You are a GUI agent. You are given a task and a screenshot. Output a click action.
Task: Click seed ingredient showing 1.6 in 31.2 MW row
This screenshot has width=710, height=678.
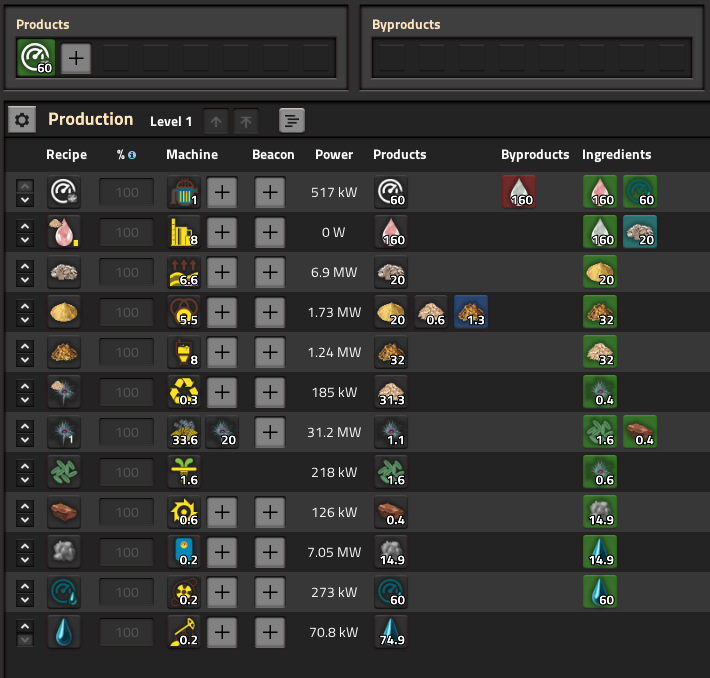click(600, 432)
